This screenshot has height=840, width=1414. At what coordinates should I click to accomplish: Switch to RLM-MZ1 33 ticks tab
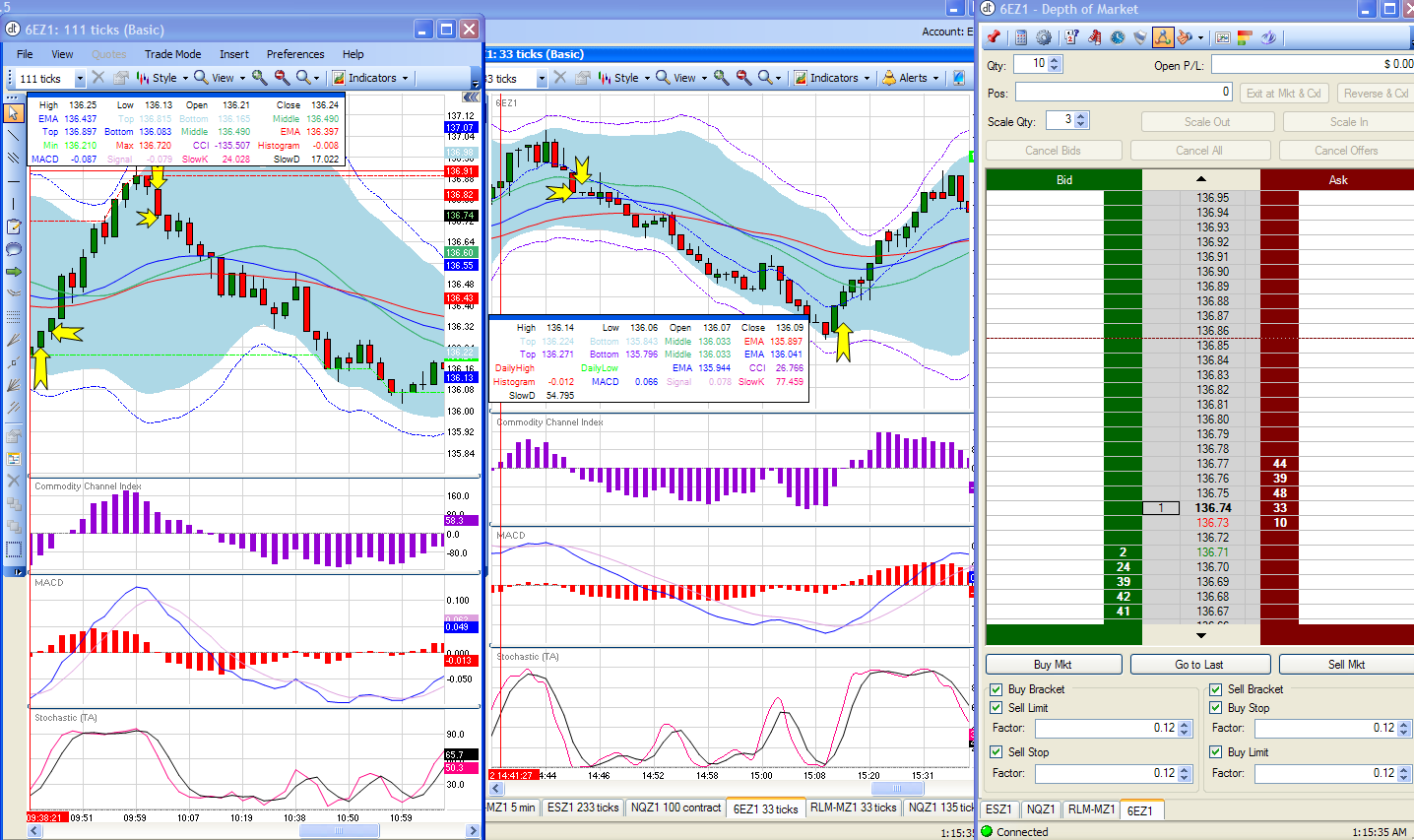tap(853, 808)
